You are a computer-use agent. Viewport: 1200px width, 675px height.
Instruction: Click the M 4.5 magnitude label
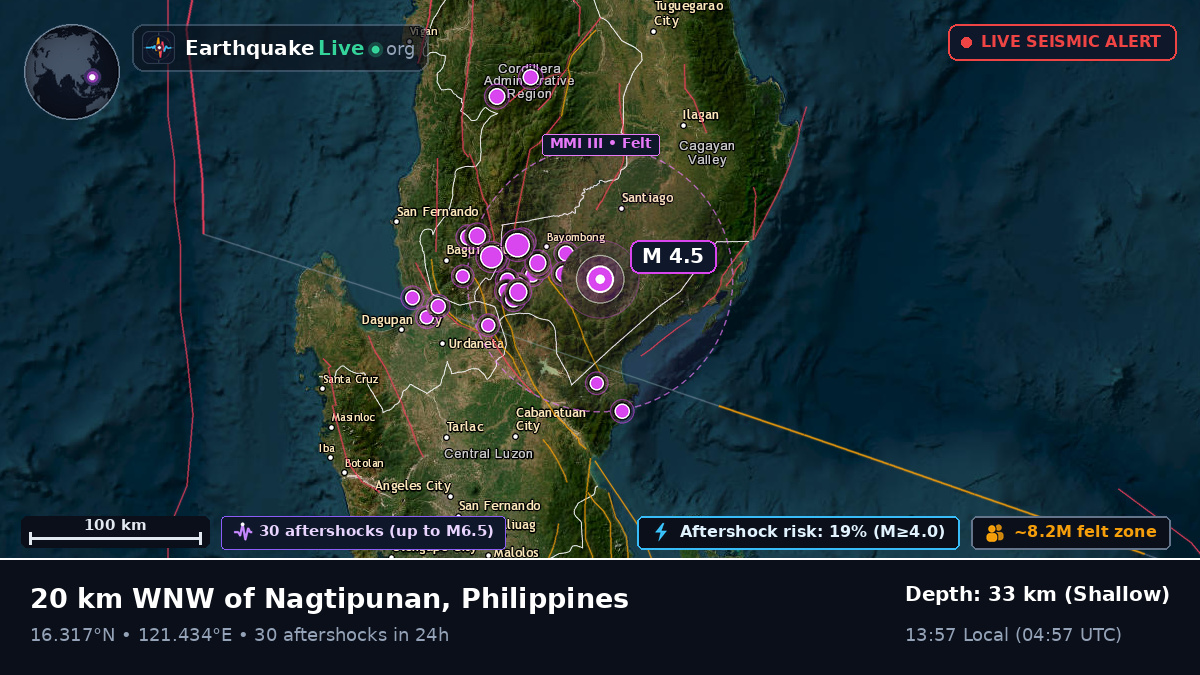(673, 257)
